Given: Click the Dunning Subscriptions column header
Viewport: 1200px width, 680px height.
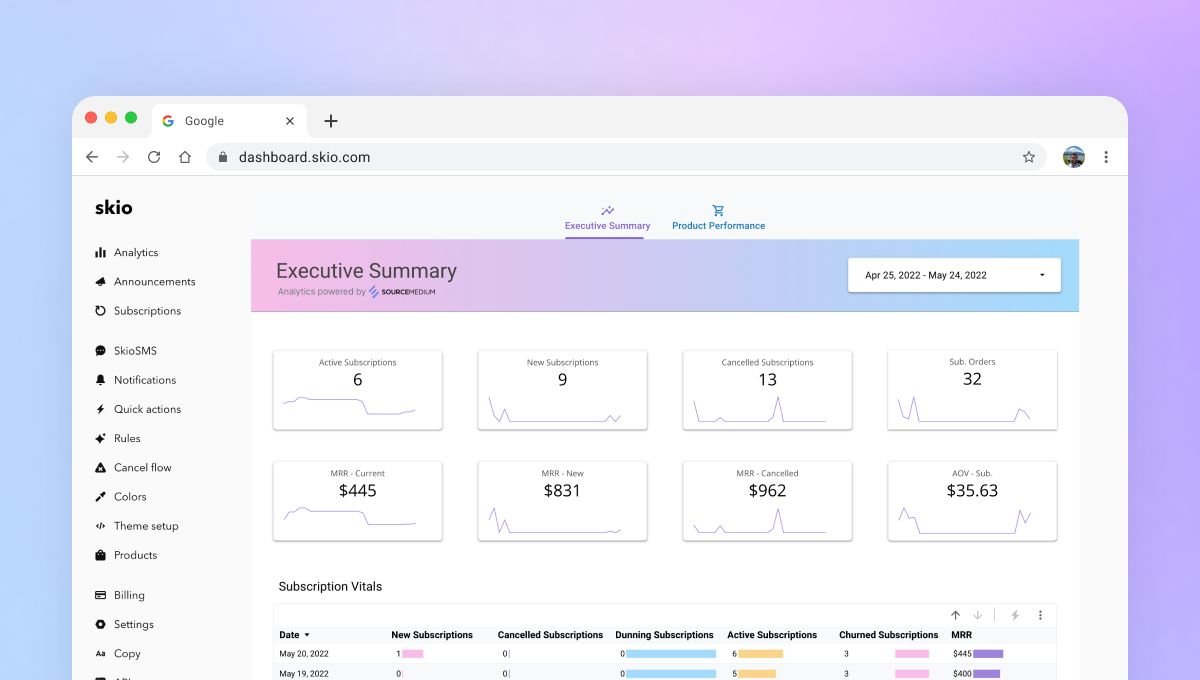Looking at the screenshot, I should (x=664, y=635).
